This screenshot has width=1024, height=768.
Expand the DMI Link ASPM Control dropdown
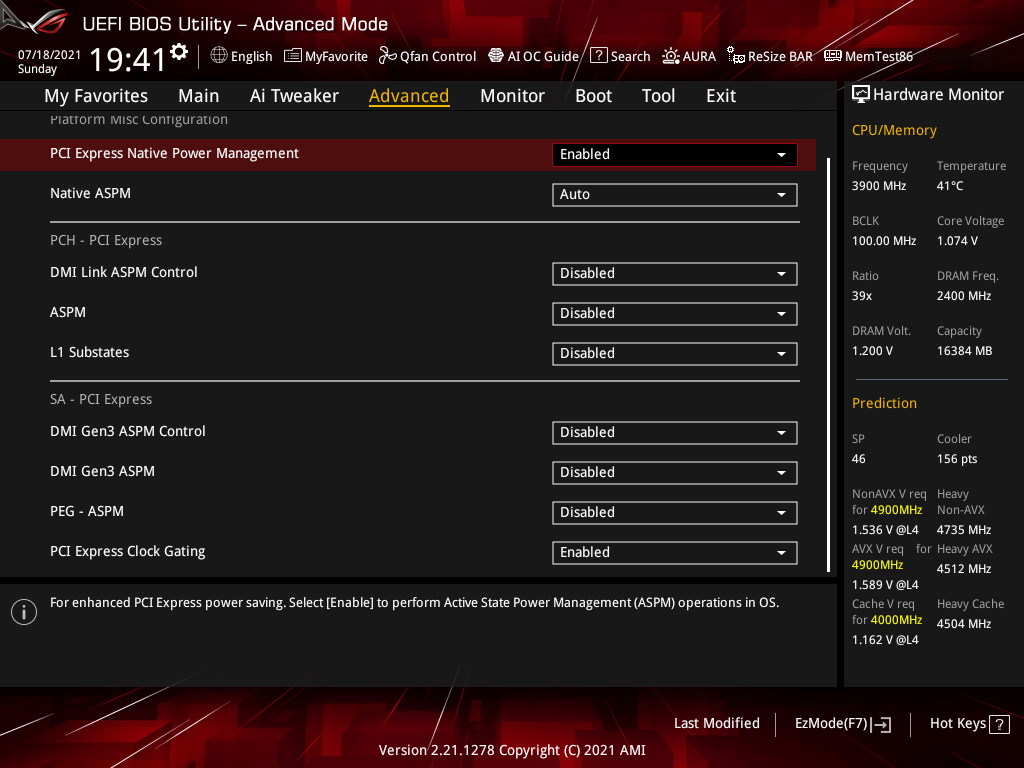(x=674, y=273)
